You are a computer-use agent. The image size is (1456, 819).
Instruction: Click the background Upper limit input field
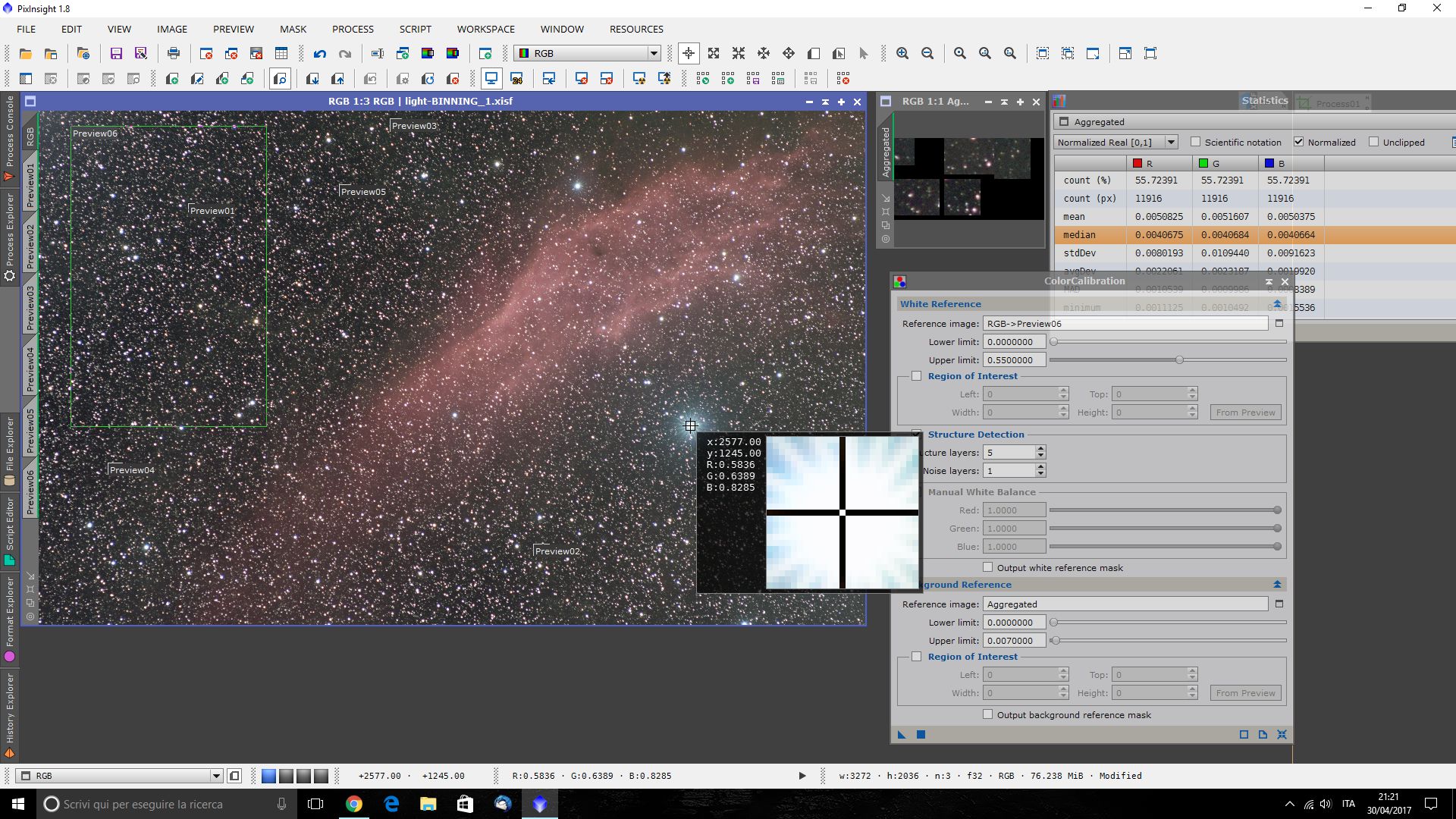[x=1014, y=641]
